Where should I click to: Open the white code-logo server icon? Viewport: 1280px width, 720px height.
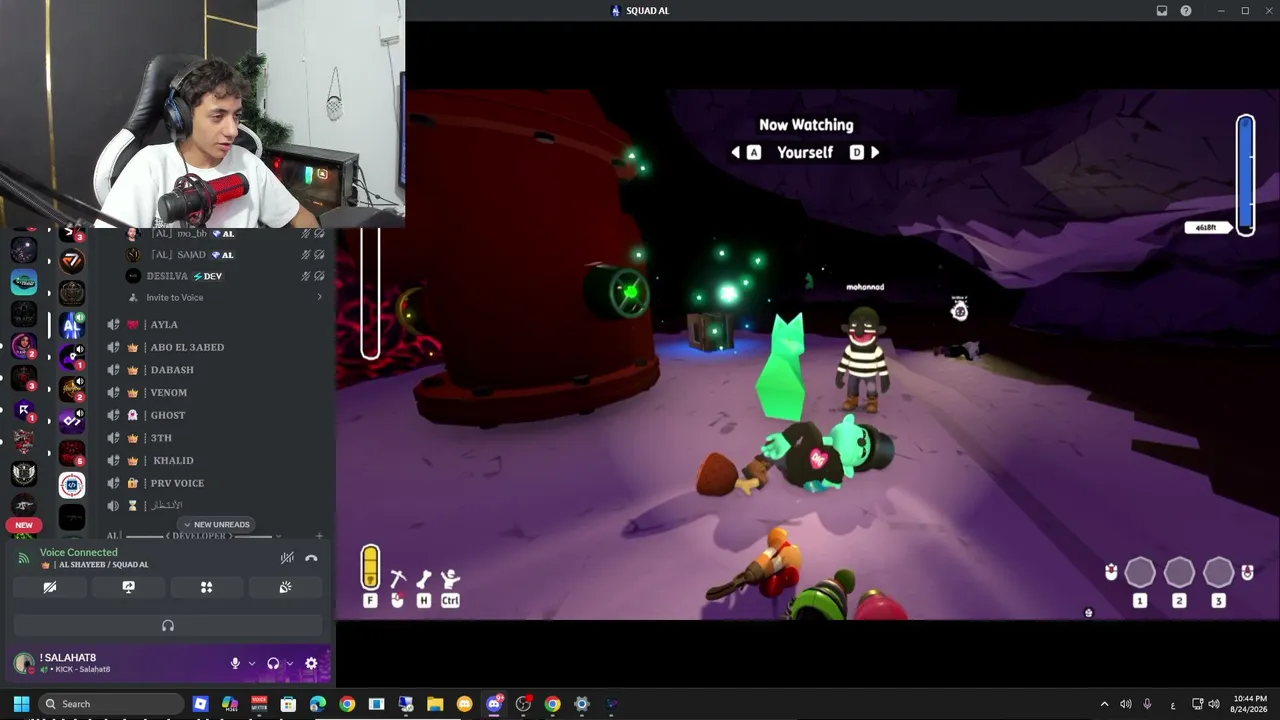(x=71, y=486)
